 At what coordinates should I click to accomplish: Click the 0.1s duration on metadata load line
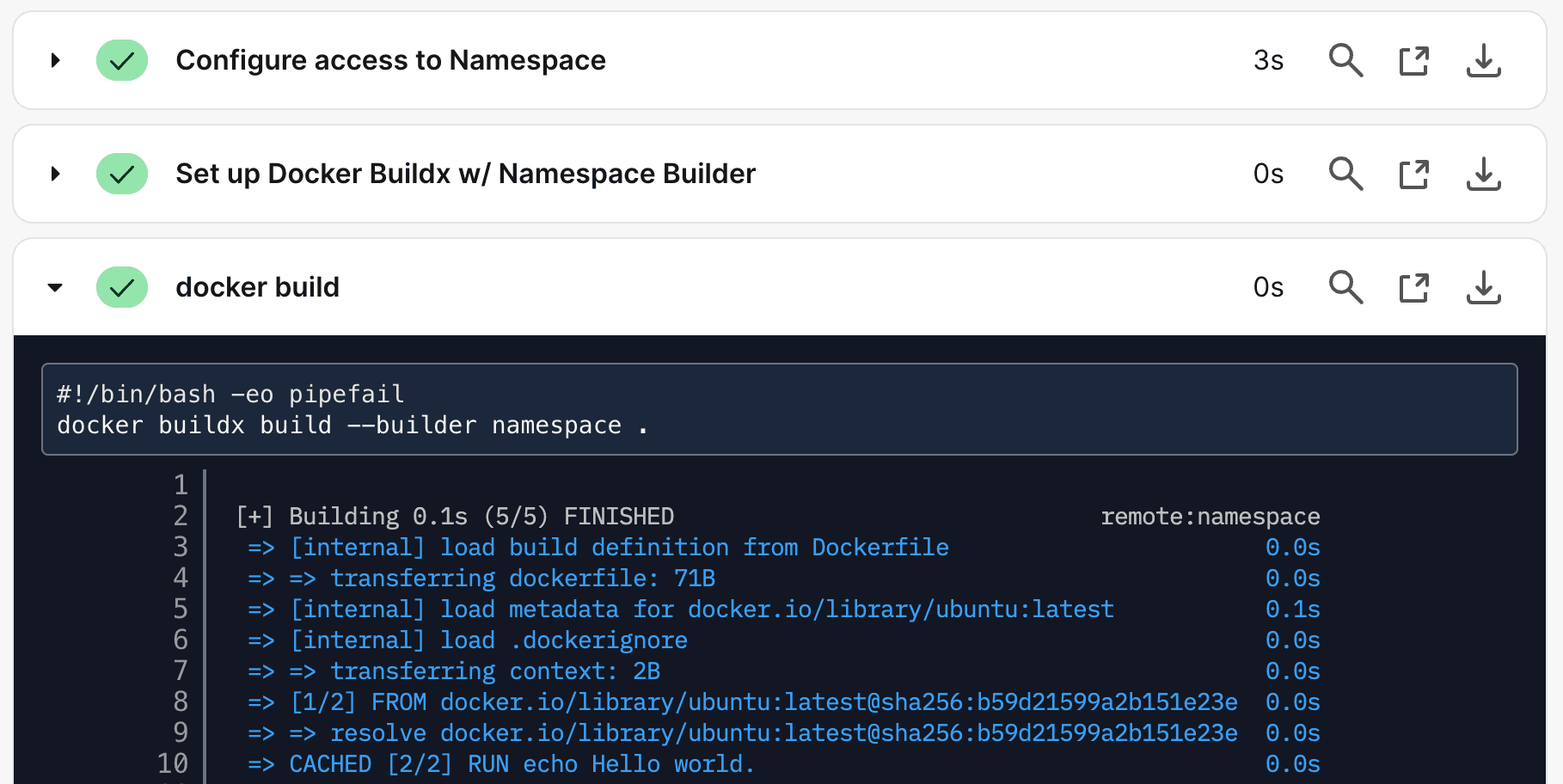(1292, 609)
